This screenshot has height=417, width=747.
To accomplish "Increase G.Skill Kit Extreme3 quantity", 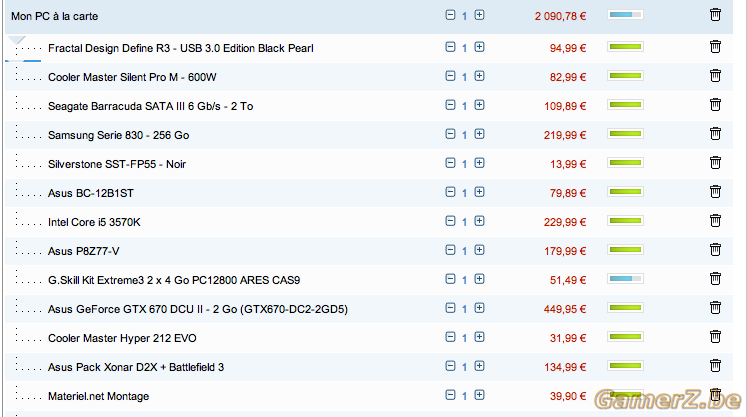I will pos(479,279).
